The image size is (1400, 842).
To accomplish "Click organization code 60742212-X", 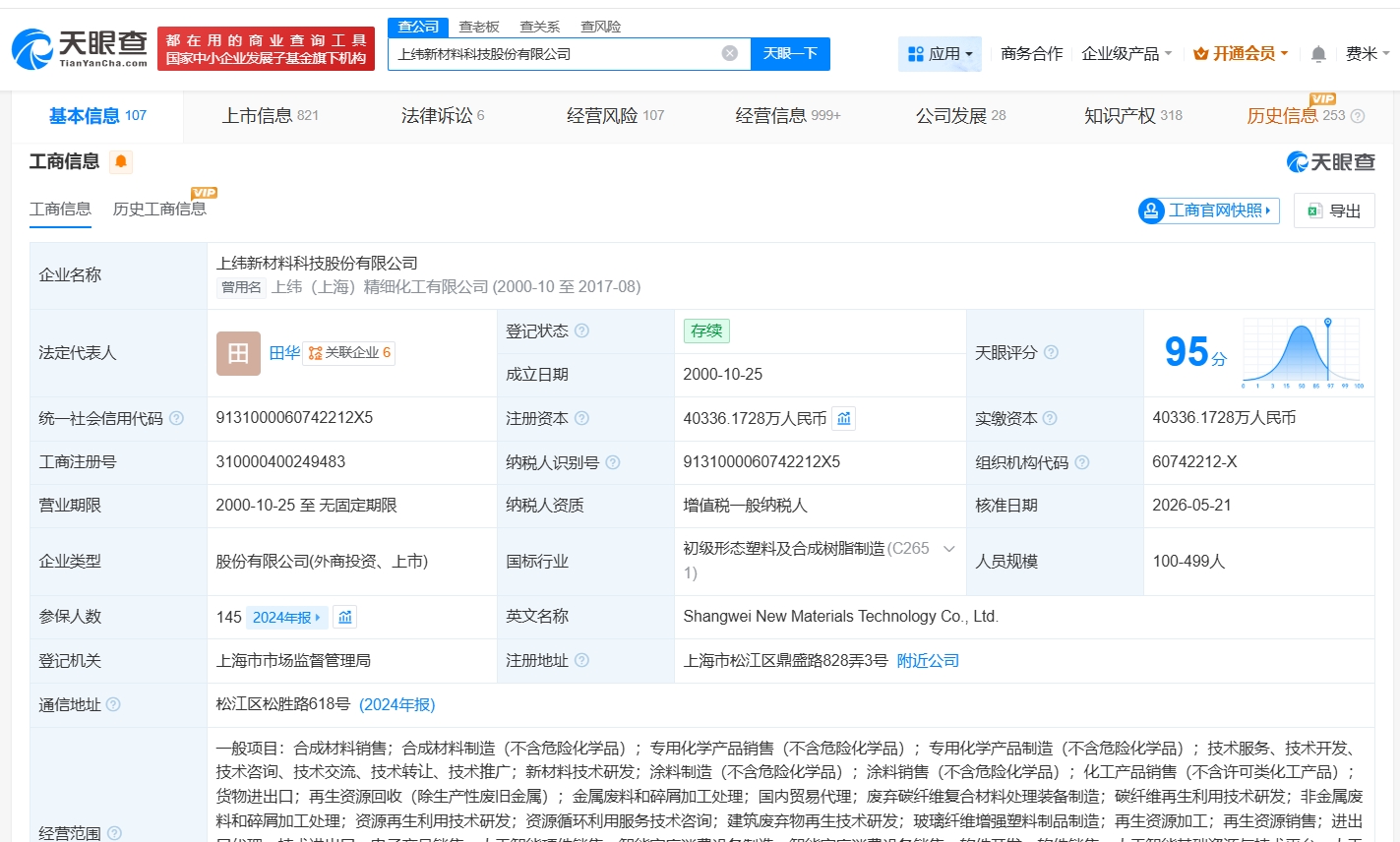I will pyautogui.click(x=1194, y=462).
